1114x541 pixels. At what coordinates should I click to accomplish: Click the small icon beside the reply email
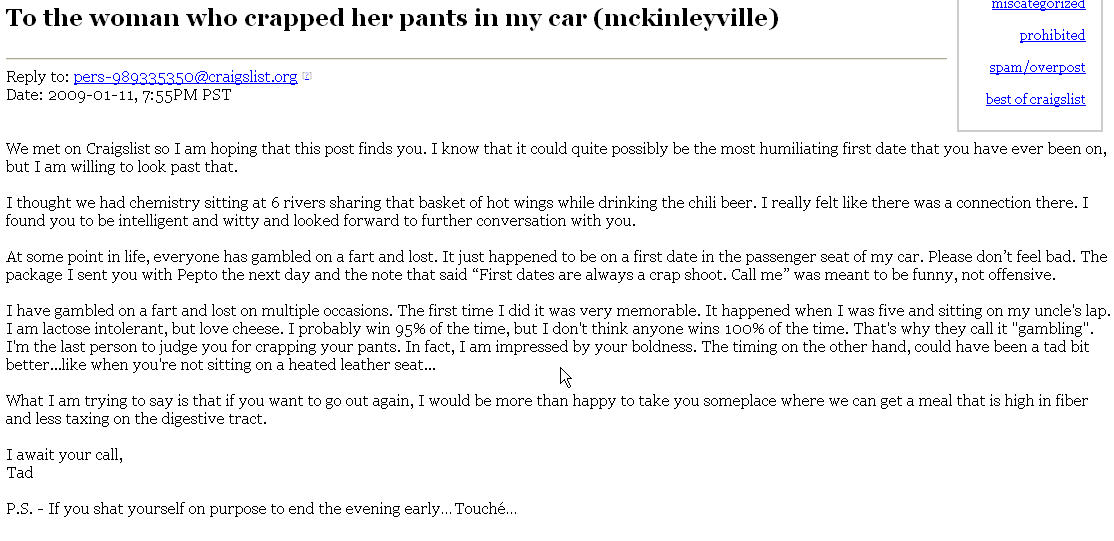pyautogui.click(x=307, y=76)
